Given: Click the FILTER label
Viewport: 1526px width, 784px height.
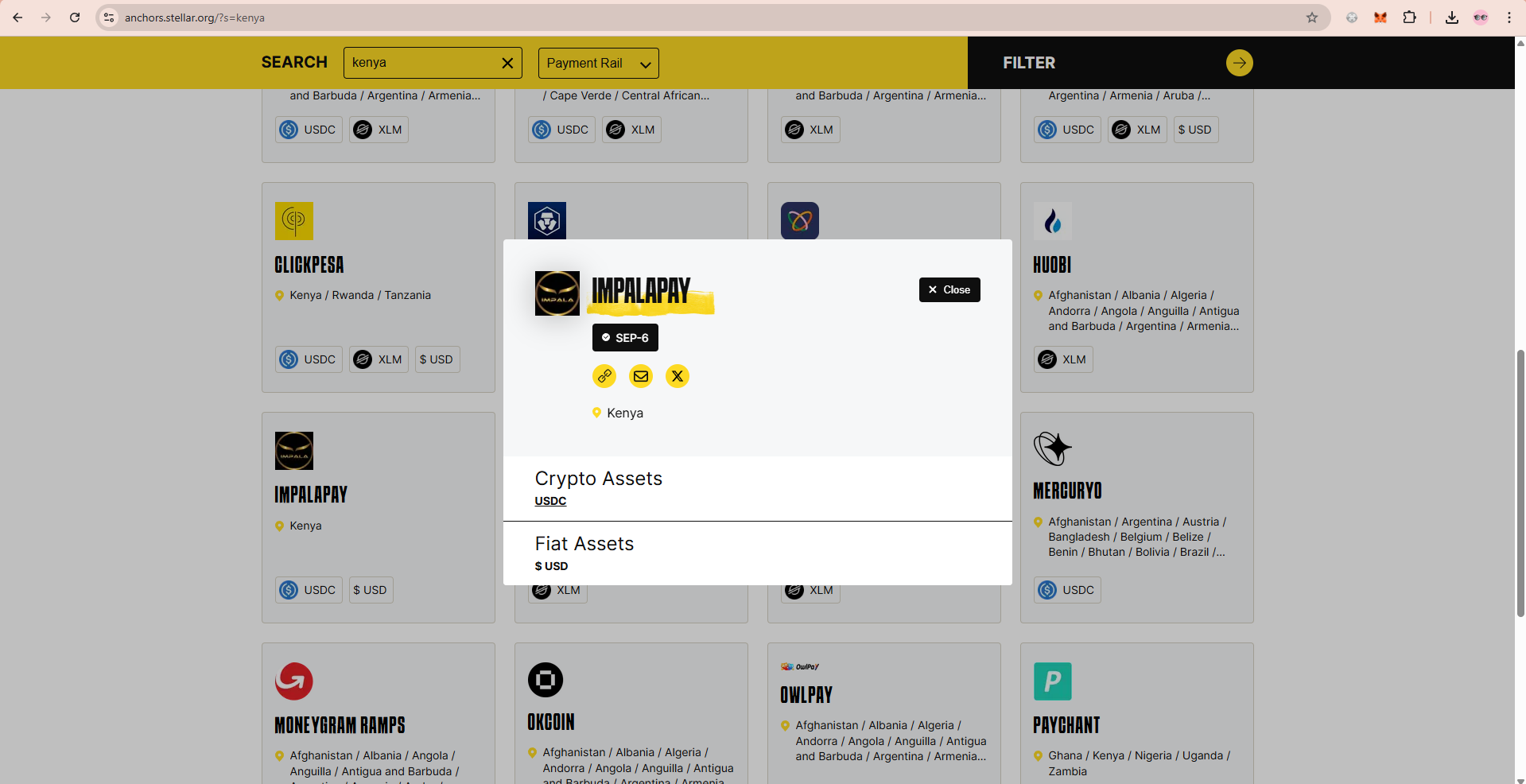Looking at the screenshot, I should click(x=1029, y=63).
